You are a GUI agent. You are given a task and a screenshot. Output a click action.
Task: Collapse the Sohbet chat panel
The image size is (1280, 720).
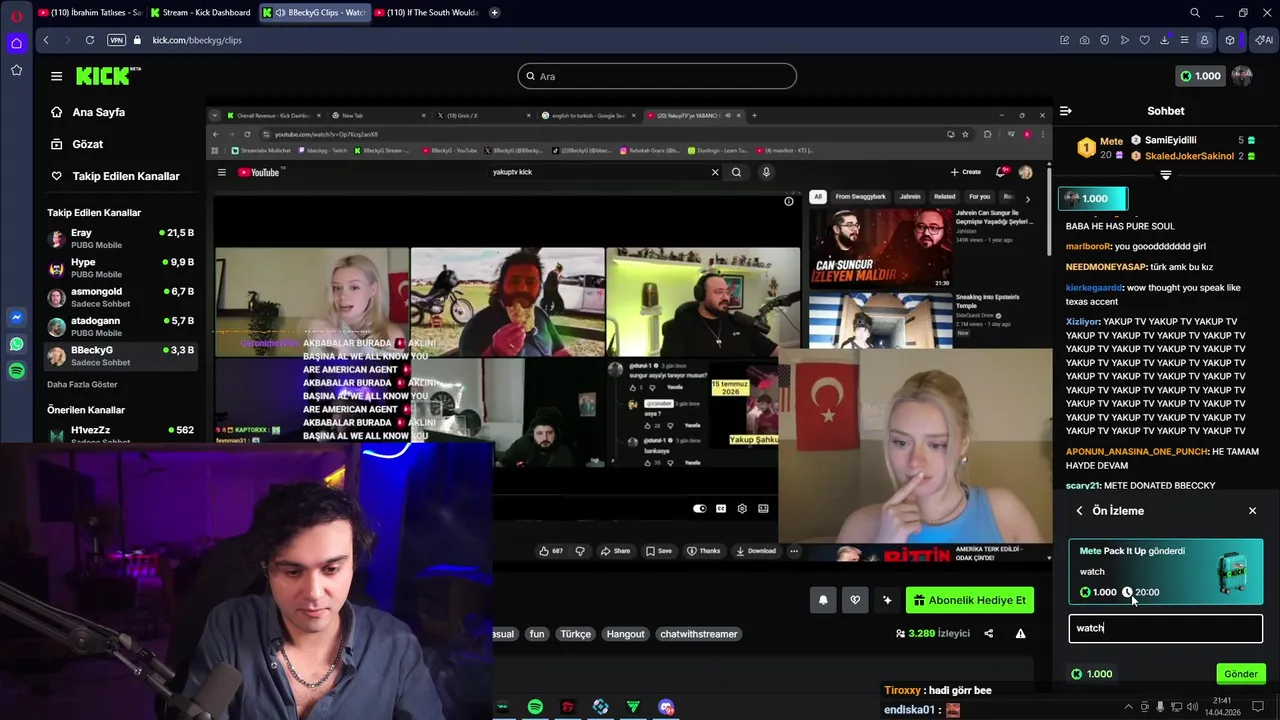pos(1066,111)
